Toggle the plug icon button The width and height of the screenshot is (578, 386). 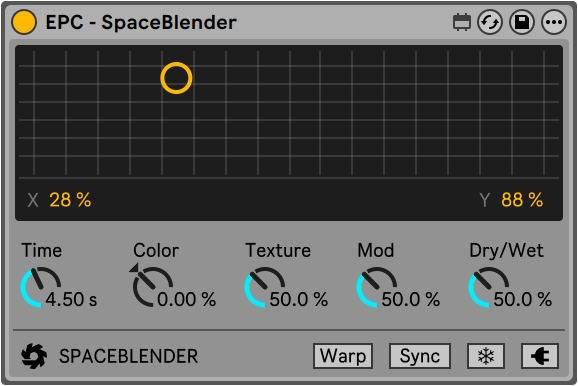click(540, 356)
